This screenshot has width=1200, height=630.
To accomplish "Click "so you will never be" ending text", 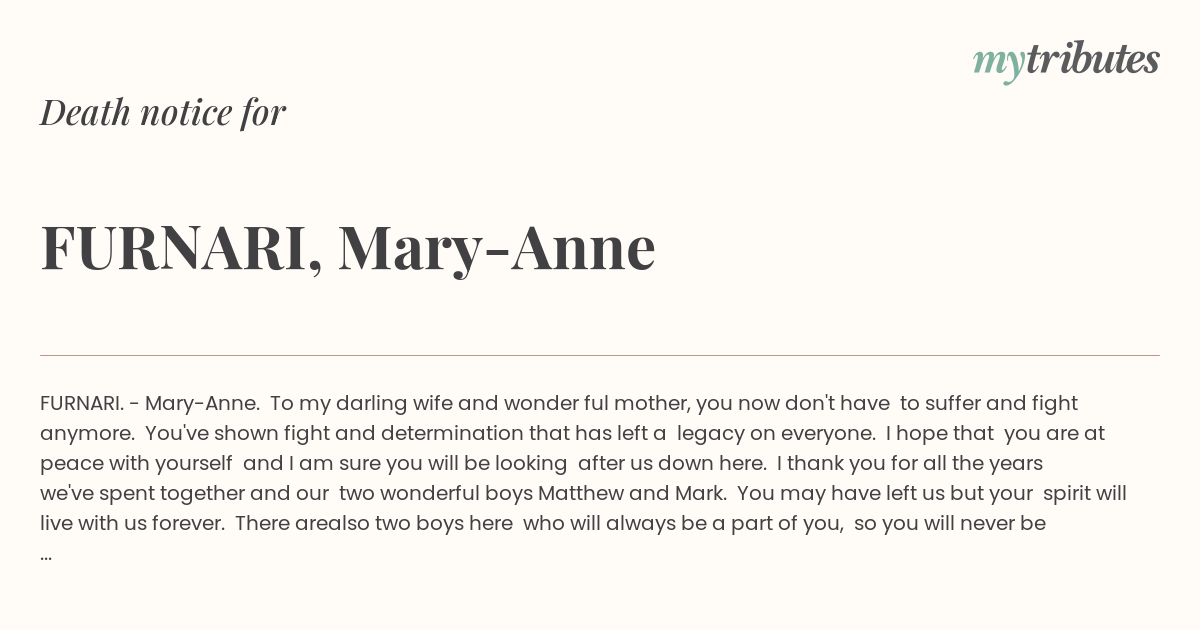I will [950, 523].
